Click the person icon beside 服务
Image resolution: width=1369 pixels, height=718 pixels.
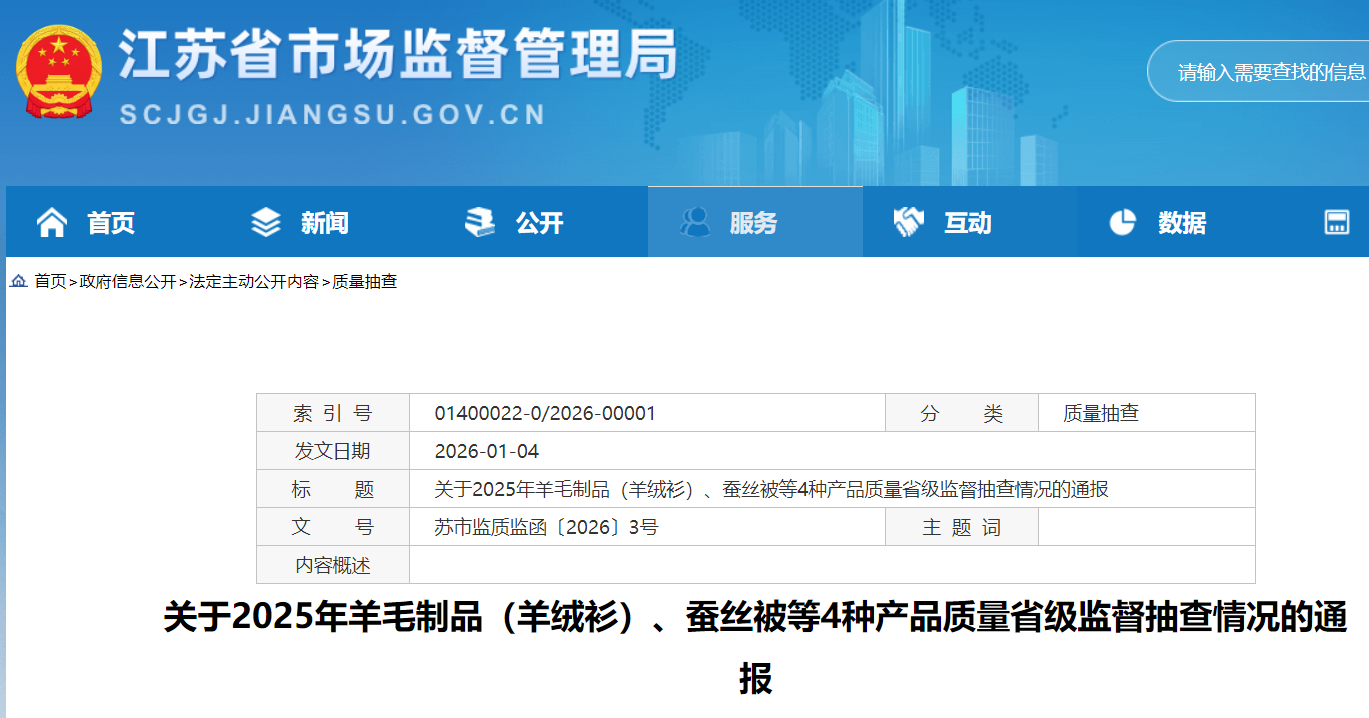coord(694,222)
